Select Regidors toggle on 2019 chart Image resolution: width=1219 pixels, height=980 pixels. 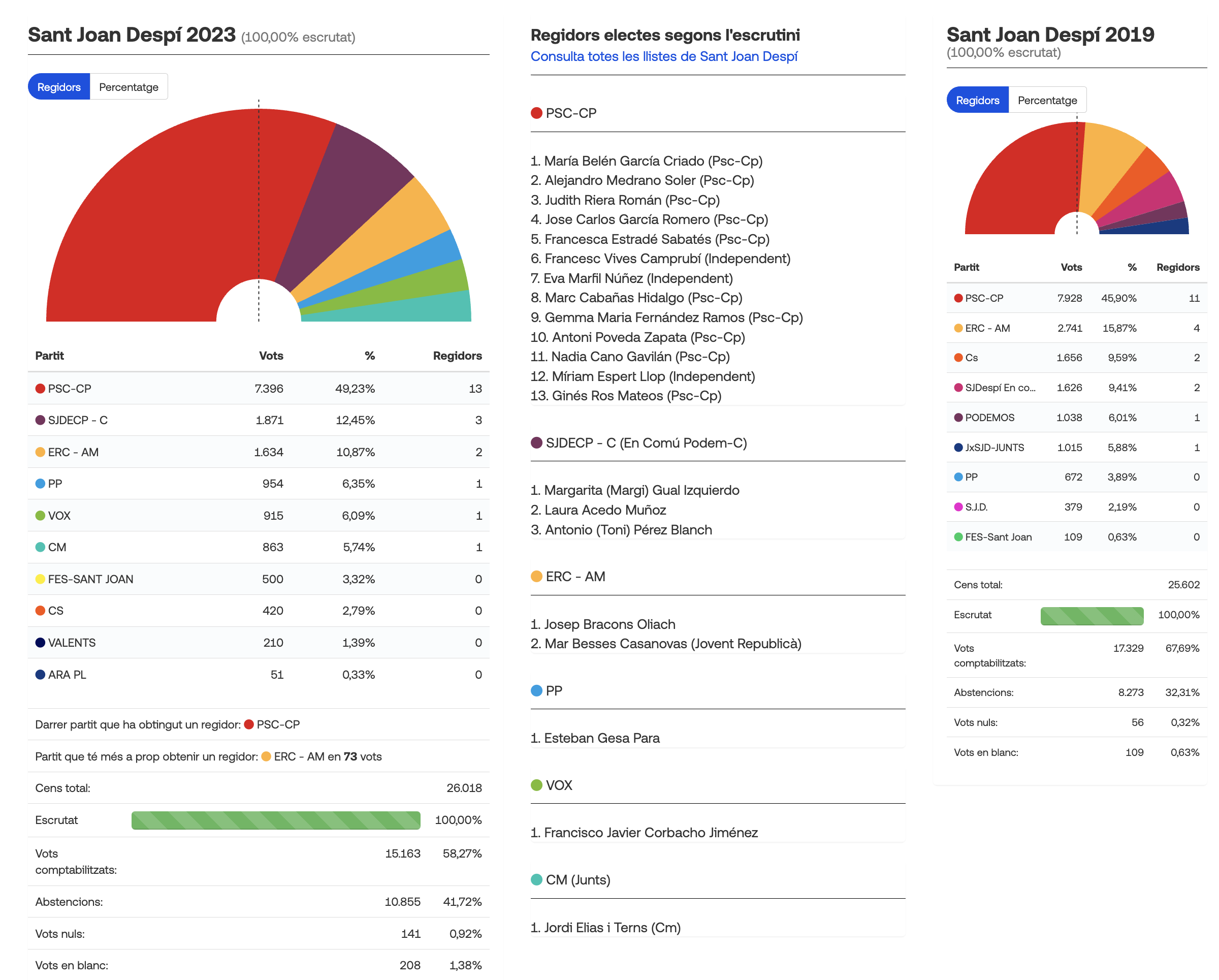point(977,100)
